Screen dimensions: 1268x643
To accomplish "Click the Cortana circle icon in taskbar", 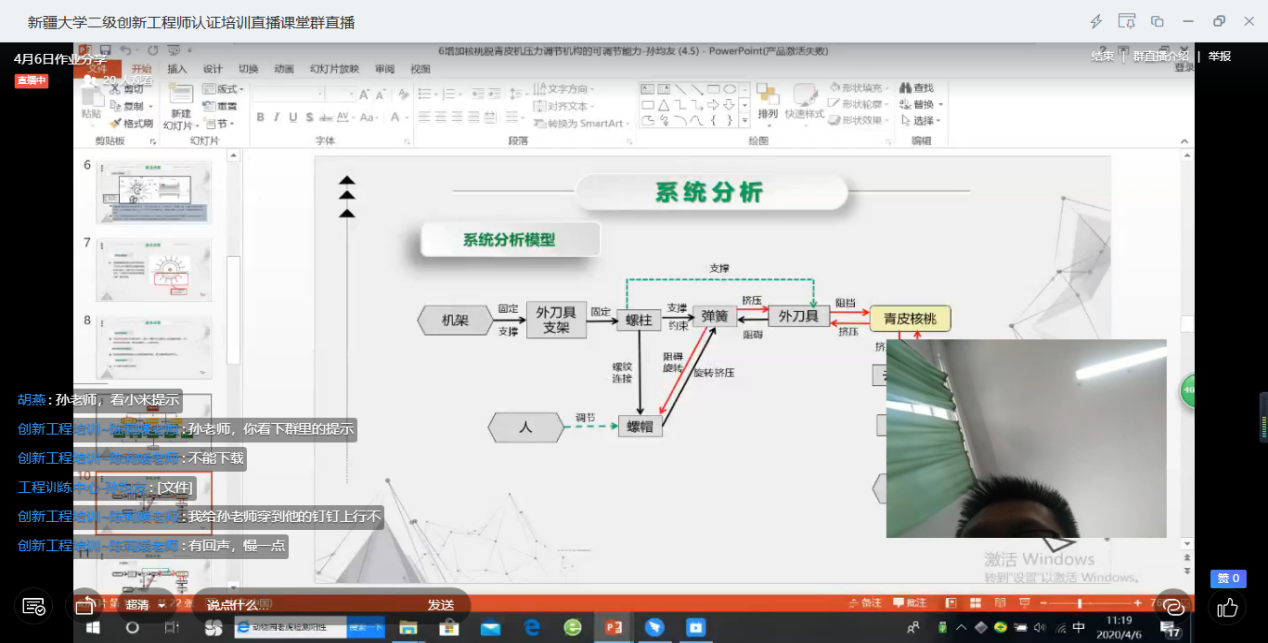I will tap(132, 628).
